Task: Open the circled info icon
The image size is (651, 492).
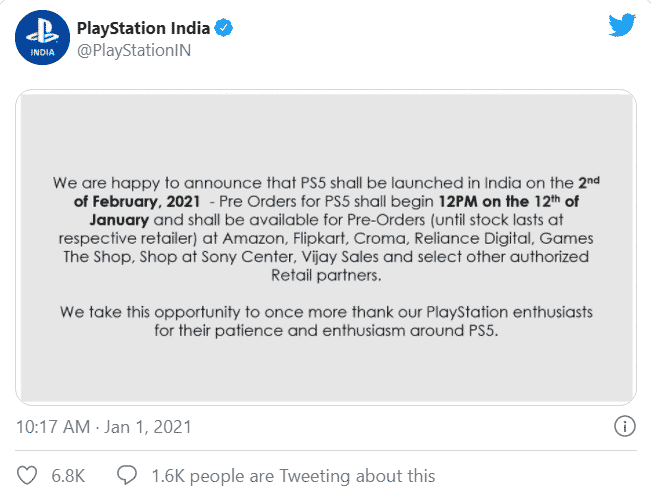Action: (x=624, y=426)
